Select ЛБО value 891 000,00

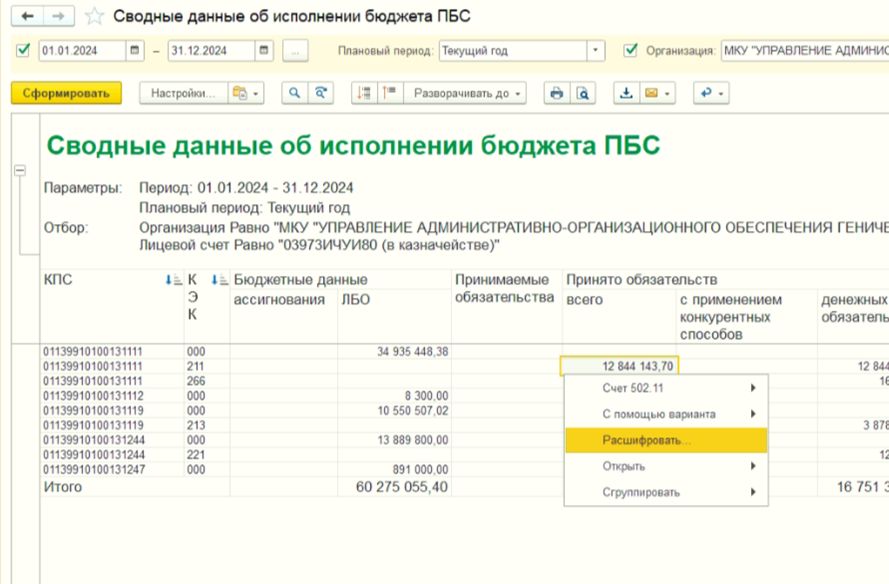click(x=395, y=469)
